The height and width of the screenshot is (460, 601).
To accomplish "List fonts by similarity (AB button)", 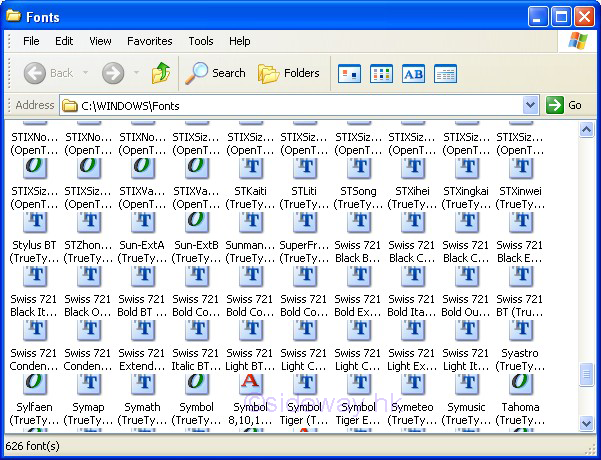I will (413, 73).
